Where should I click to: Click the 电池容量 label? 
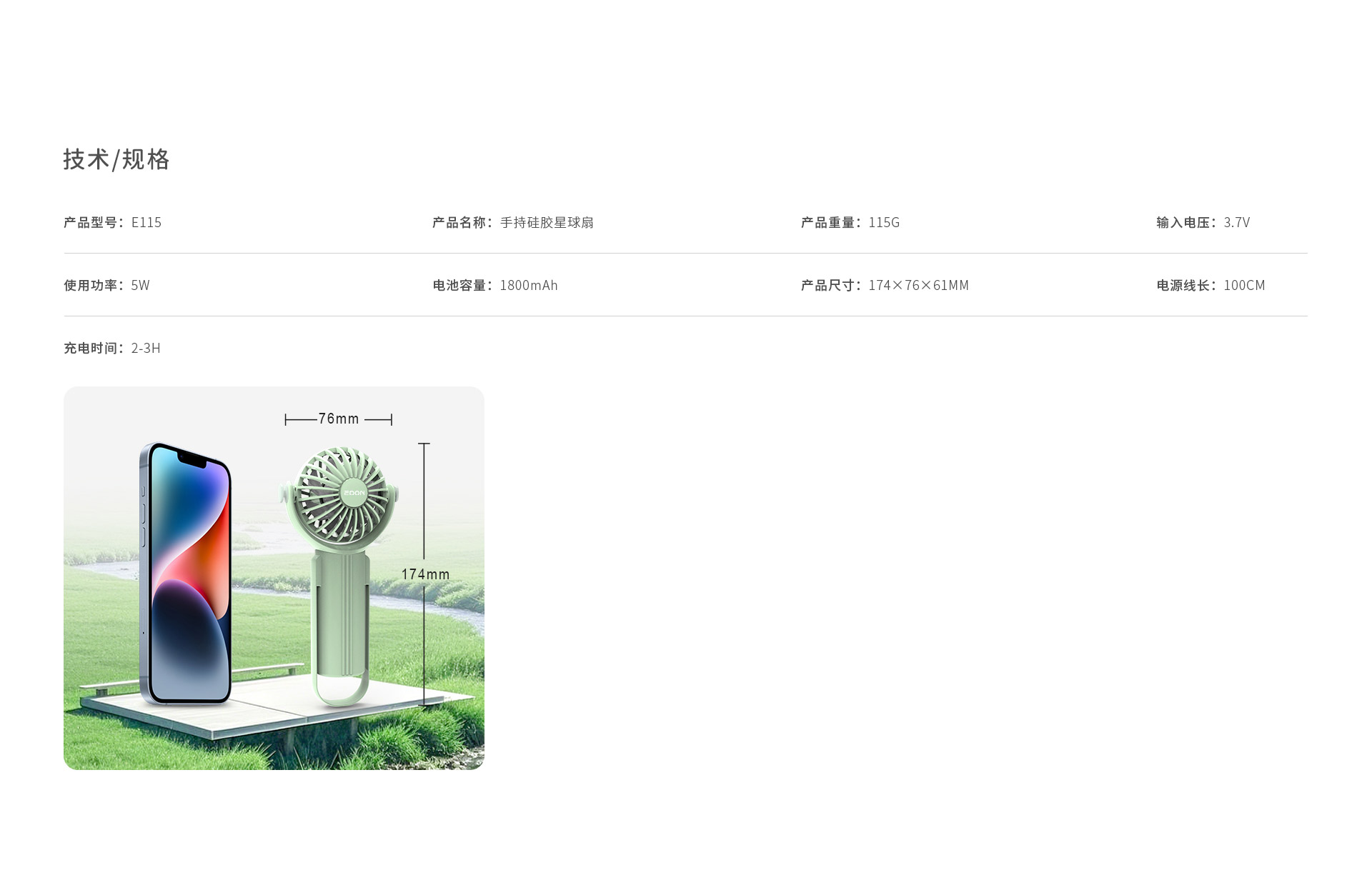click(x=460, y=285)
